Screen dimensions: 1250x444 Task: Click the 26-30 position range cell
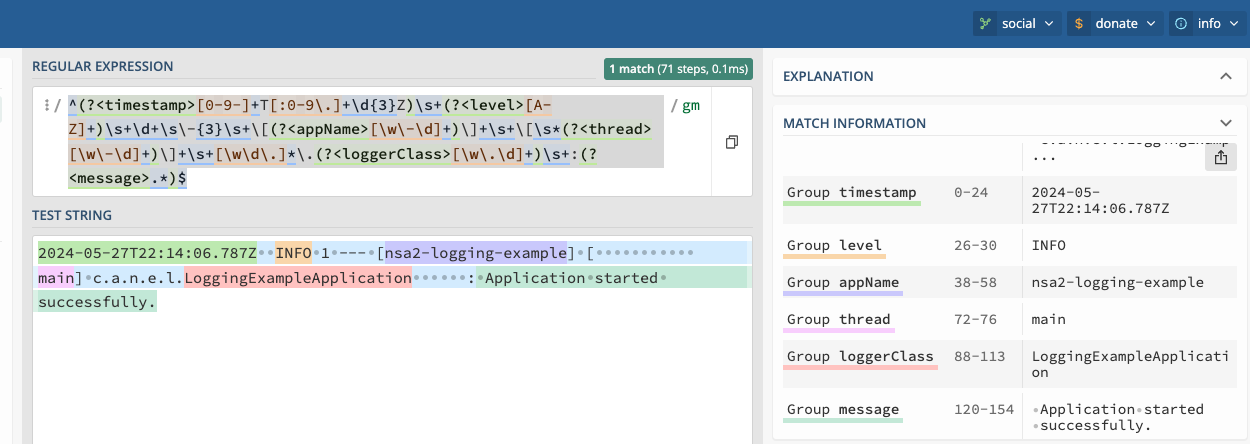click(x=975, y=245)
